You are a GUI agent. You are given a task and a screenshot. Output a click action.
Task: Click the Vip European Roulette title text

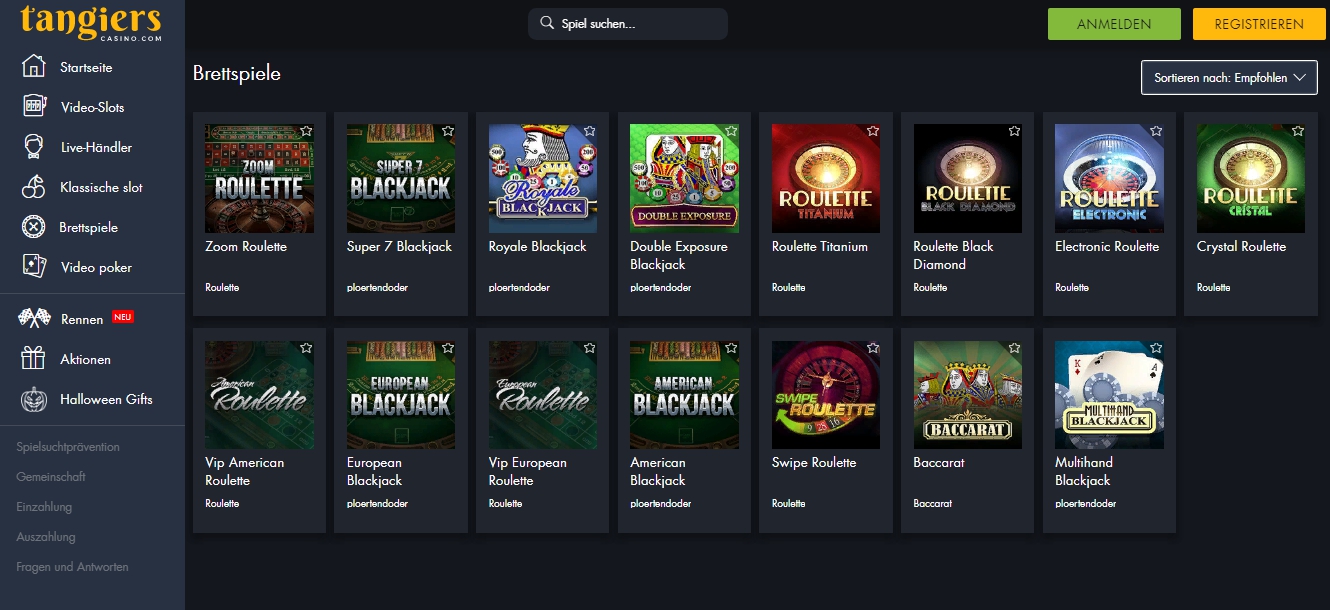(528, 471)
